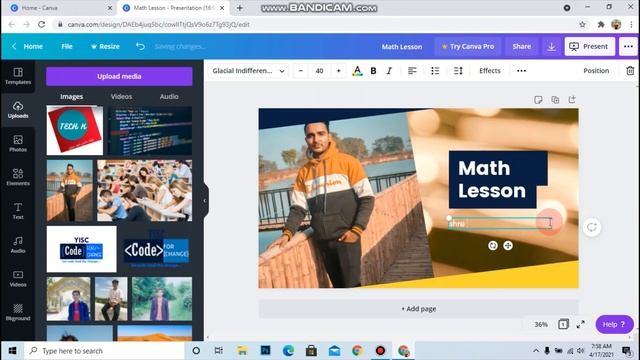
Task: Add notes to the page
Action: coord(538,100)
